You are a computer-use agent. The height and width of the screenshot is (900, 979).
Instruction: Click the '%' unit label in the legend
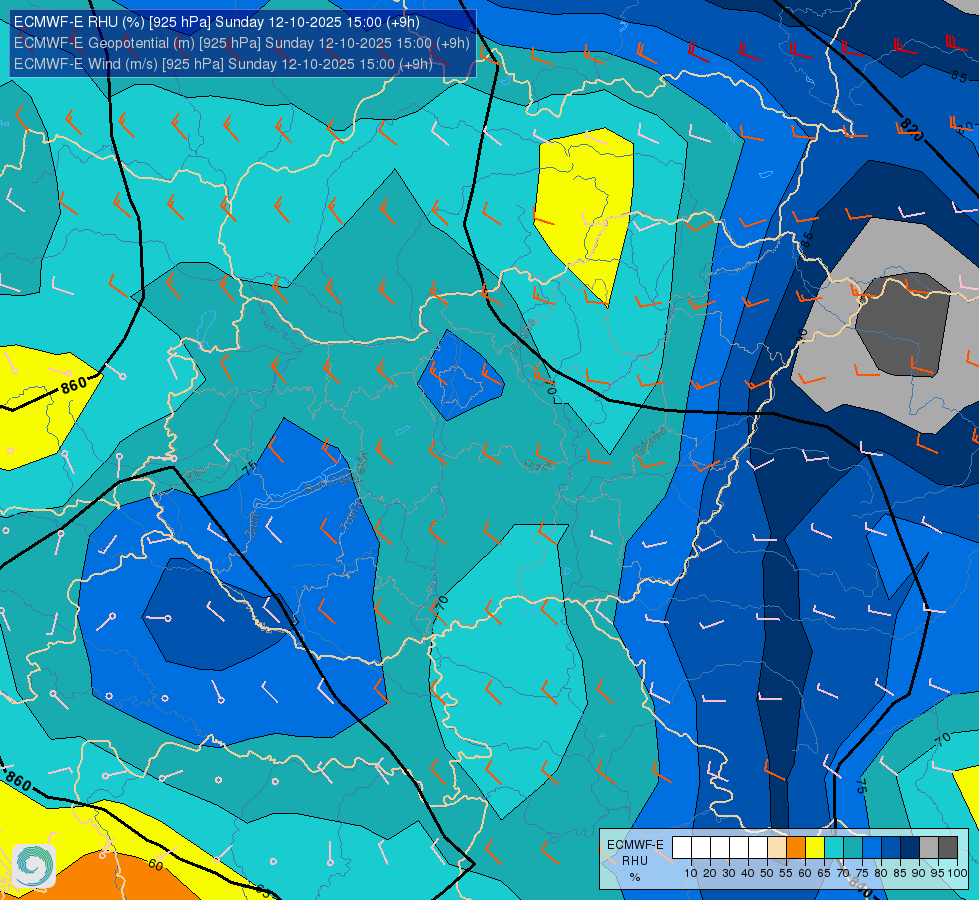[x=635, y=877]
